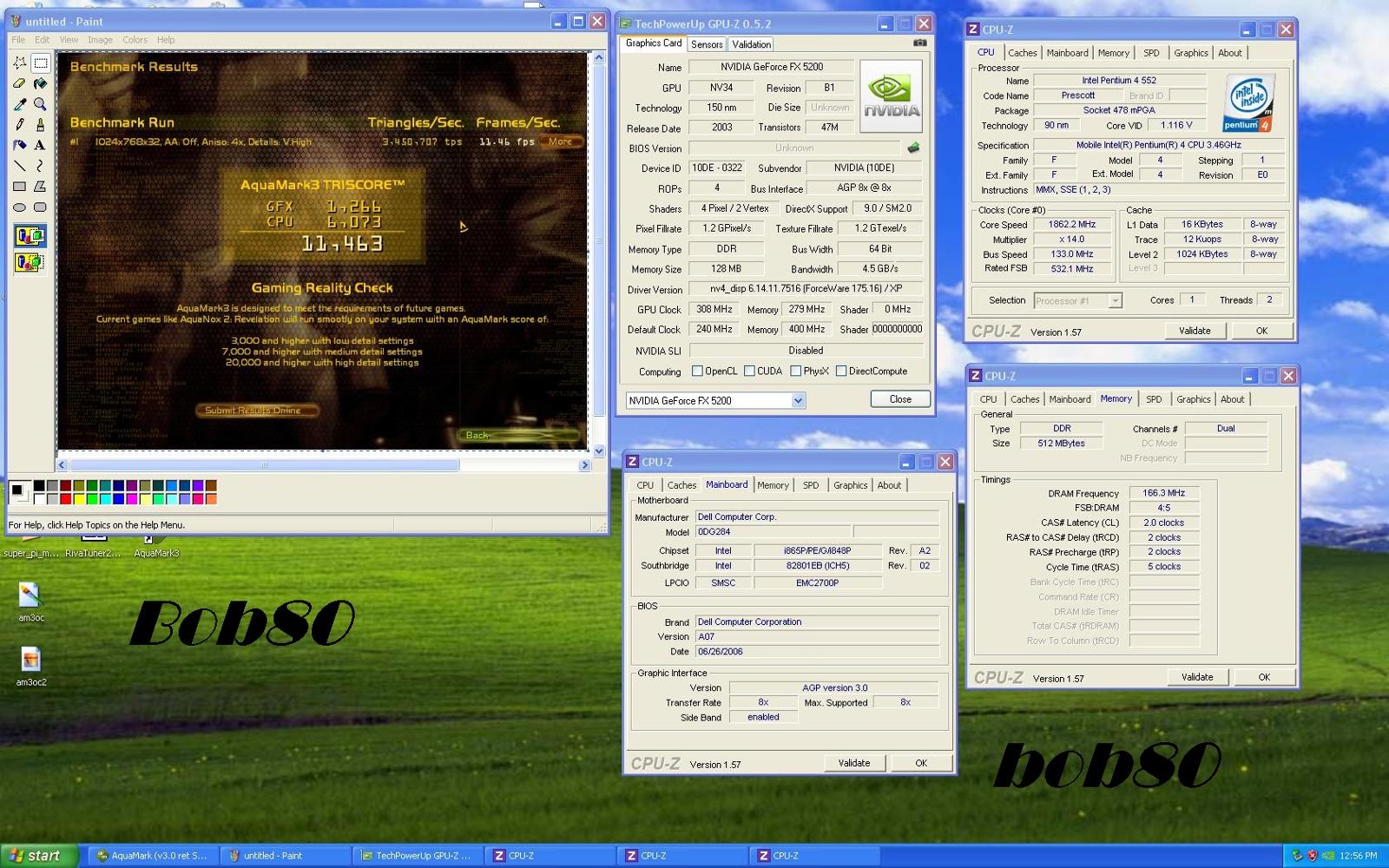1389x868 pixels.
Task: Pick the magenta color swatch in Paint
Action: [x=131, y=499]
